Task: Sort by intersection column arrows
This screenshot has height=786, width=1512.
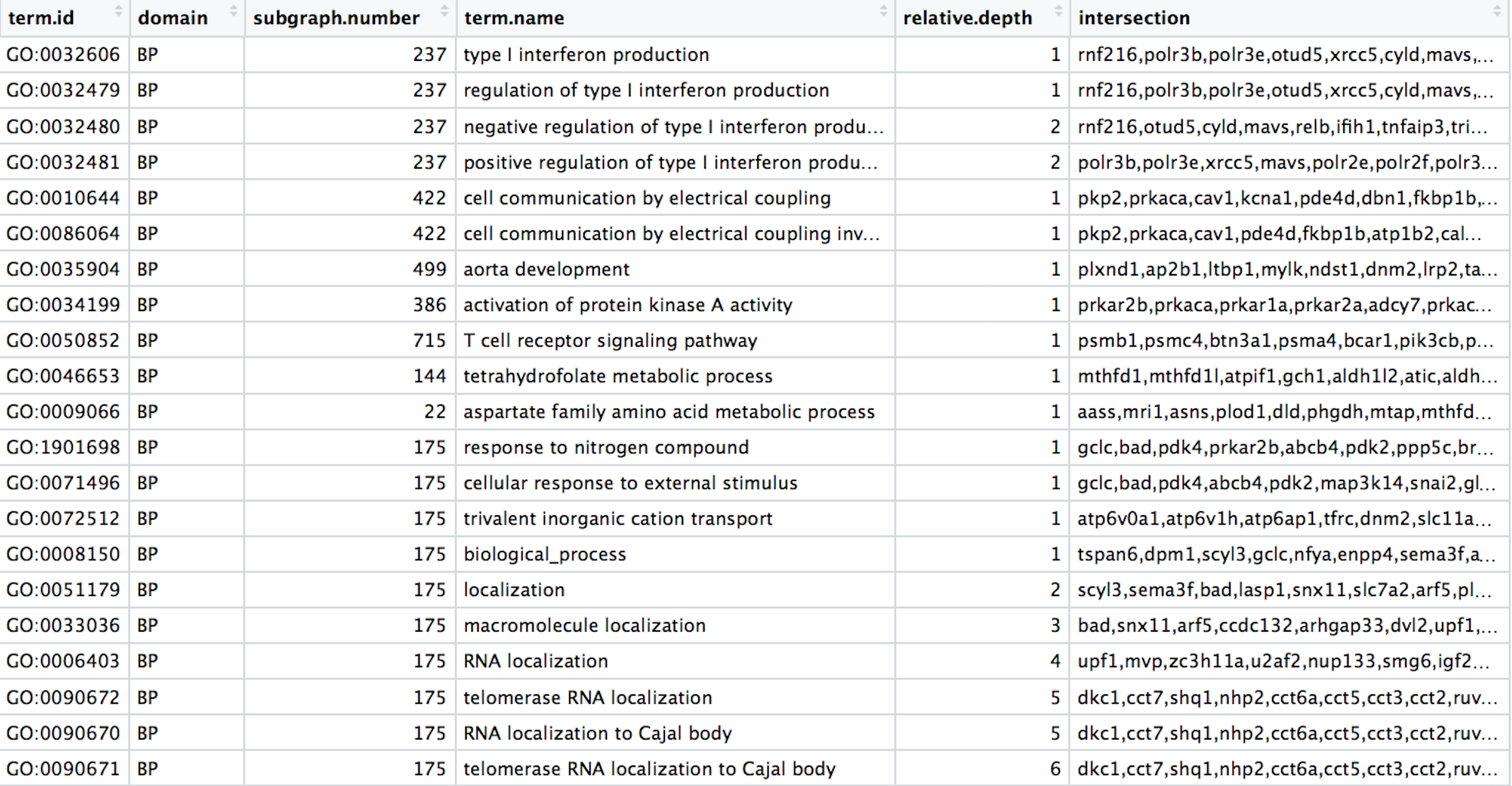Action: [1498, 11]
